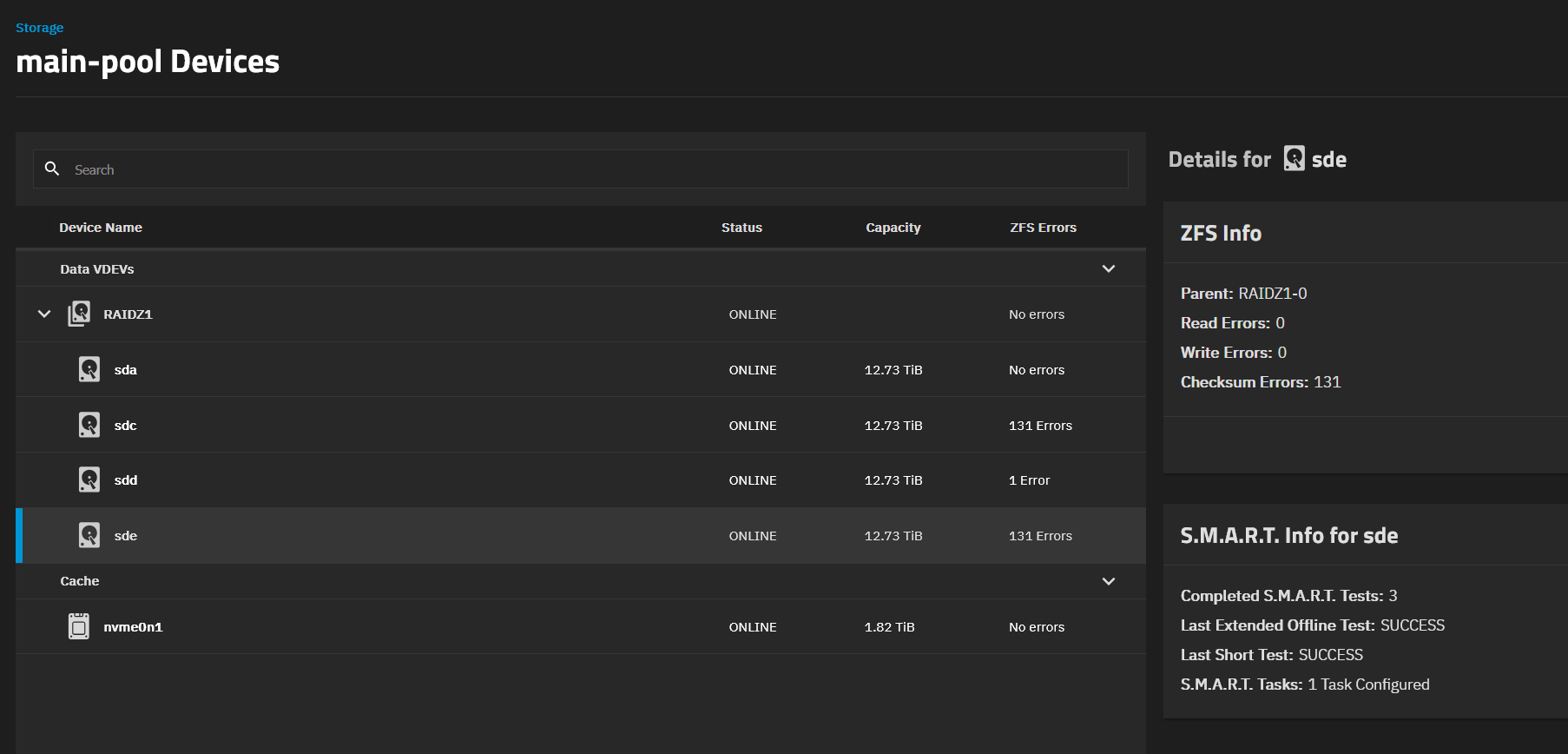Click the ZFS Errors column header

(x=1043, y=228)
